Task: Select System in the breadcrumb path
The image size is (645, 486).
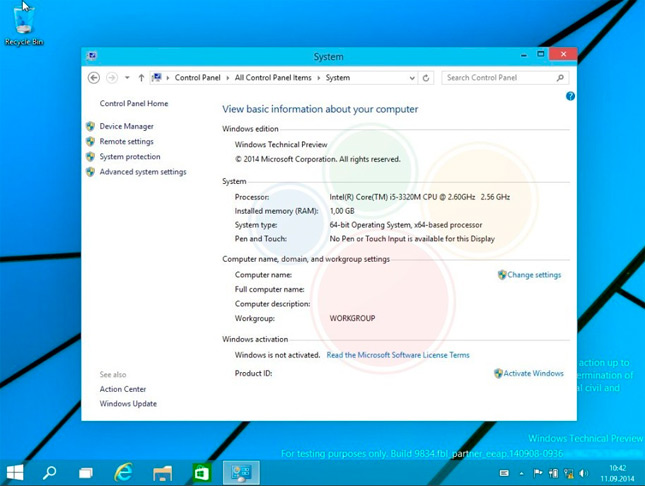Action: pyautogui.click(x=338, y=78)
